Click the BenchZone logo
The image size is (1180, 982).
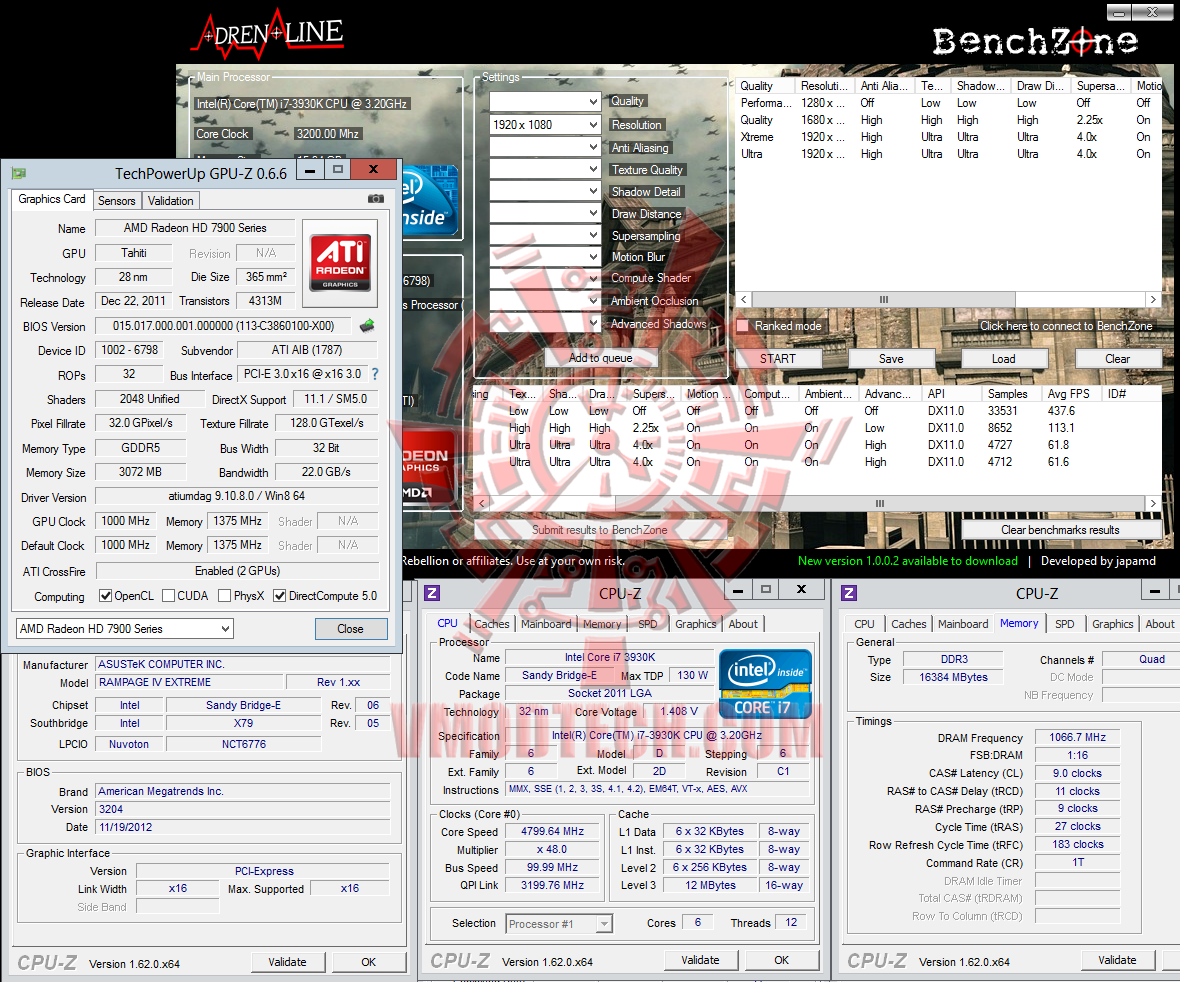pyautogui.click(x=1036, y=41)
